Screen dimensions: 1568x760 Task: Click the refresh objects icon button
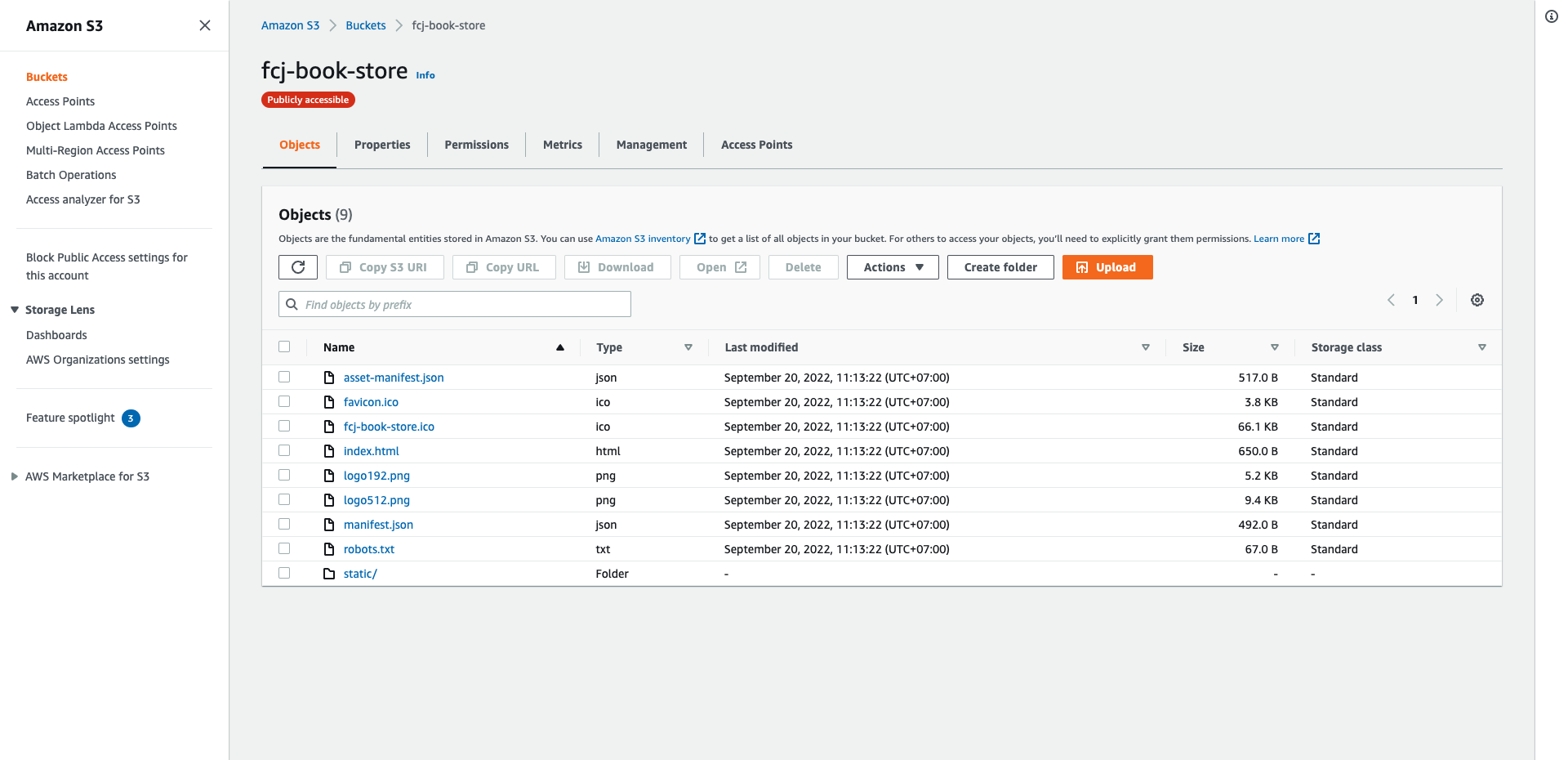coord(298,267)
